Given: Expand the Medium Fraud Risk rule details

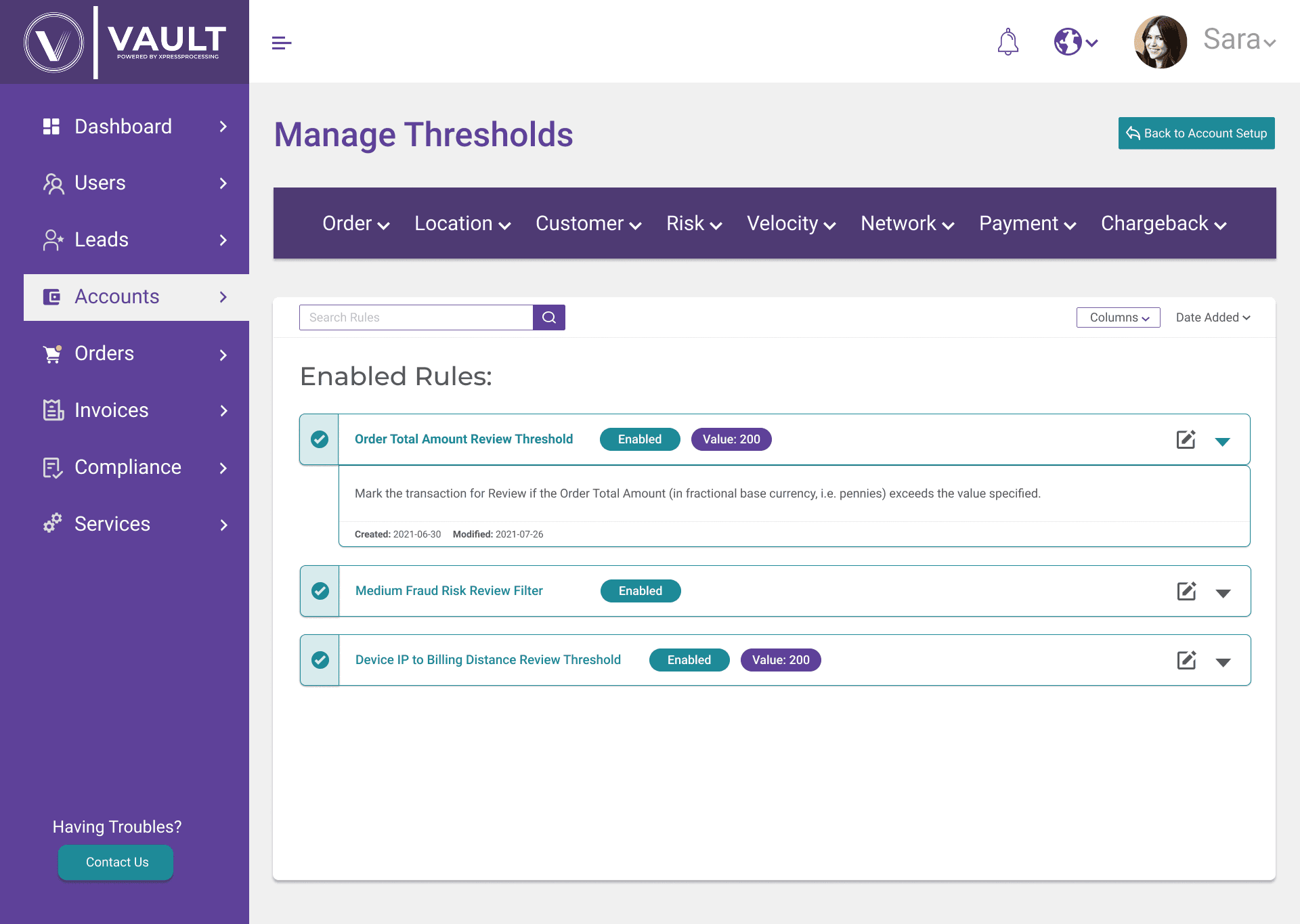Looking at the screenshot, I should click(x=1223, y=593).
